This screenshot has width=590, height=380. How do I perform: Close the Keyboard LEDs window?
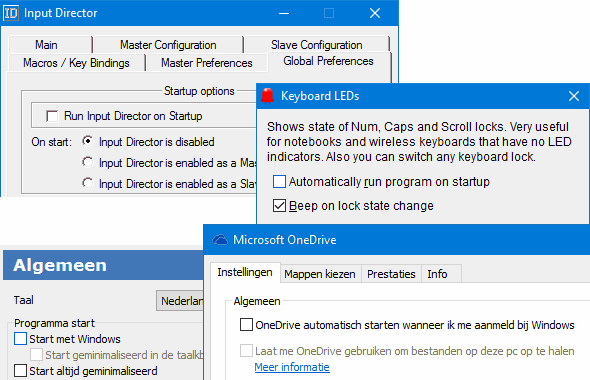[x=574, y=96]
